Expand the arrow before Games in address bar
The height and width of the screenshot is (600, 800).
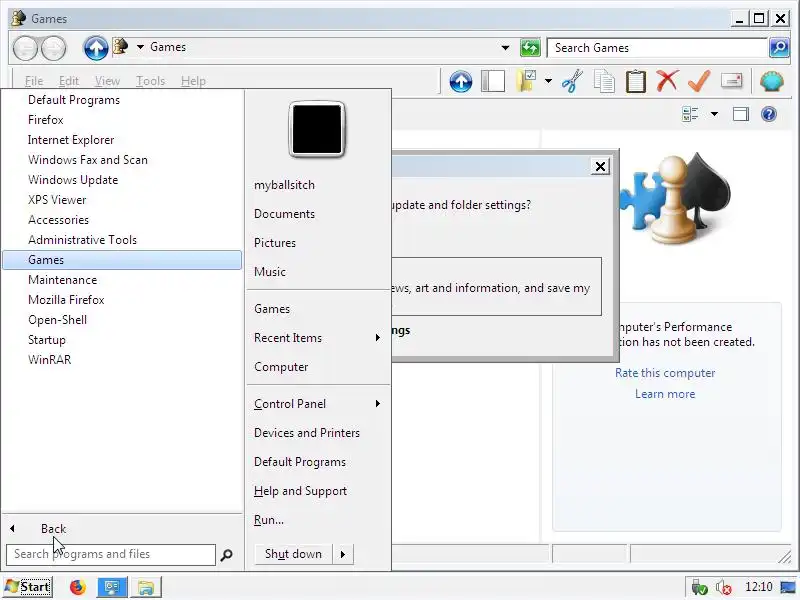(x=140, y=47)
